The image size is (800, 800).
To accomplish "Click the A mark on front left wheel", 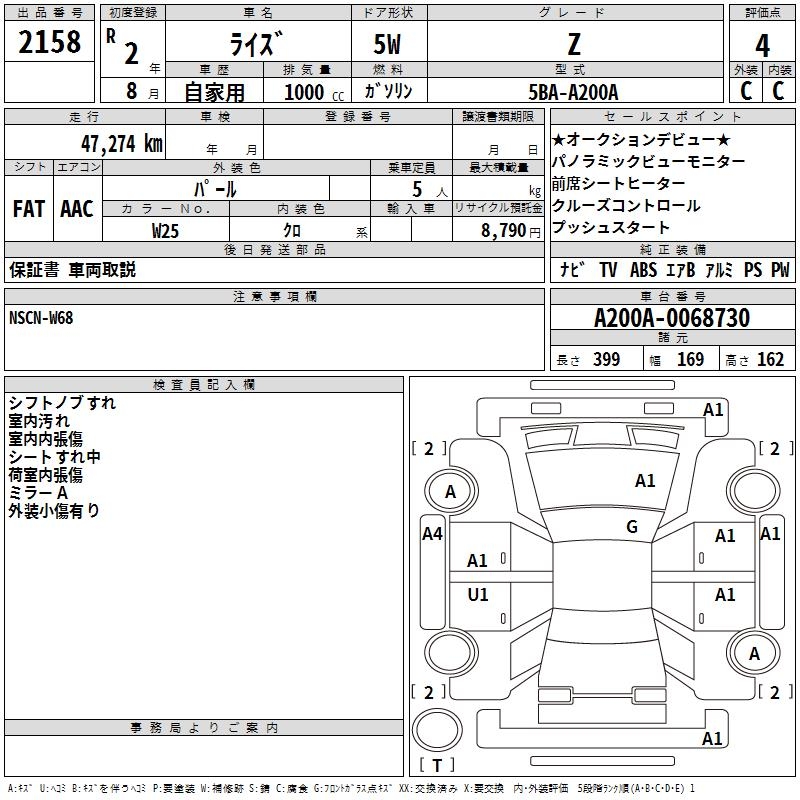I will 451,492.
